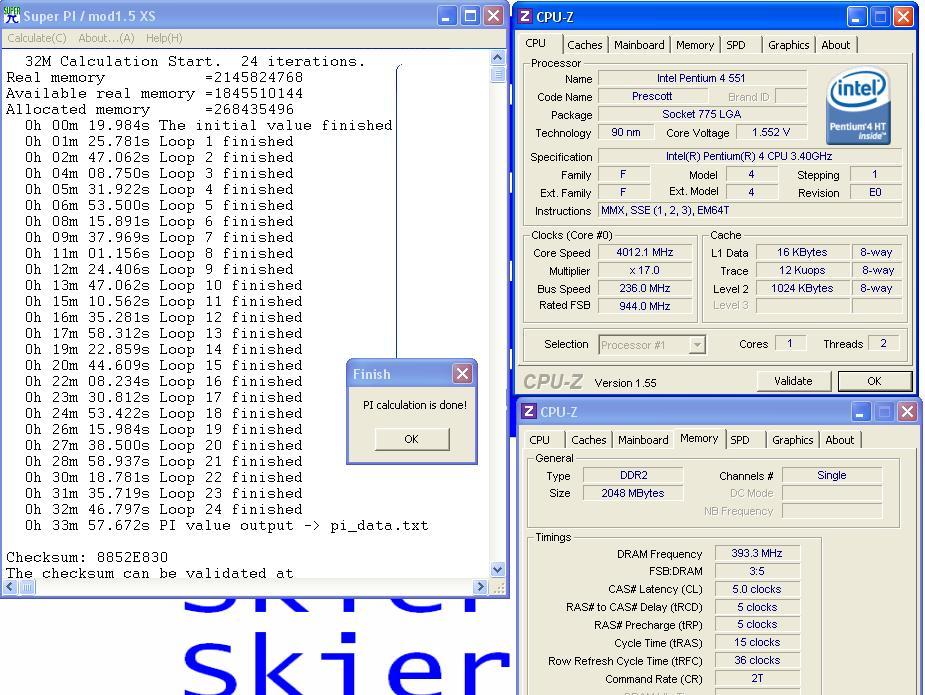Screen dimensions: 925x695
Task: Click the memory Type value DDR2
Action: click(x=634, y=475)
